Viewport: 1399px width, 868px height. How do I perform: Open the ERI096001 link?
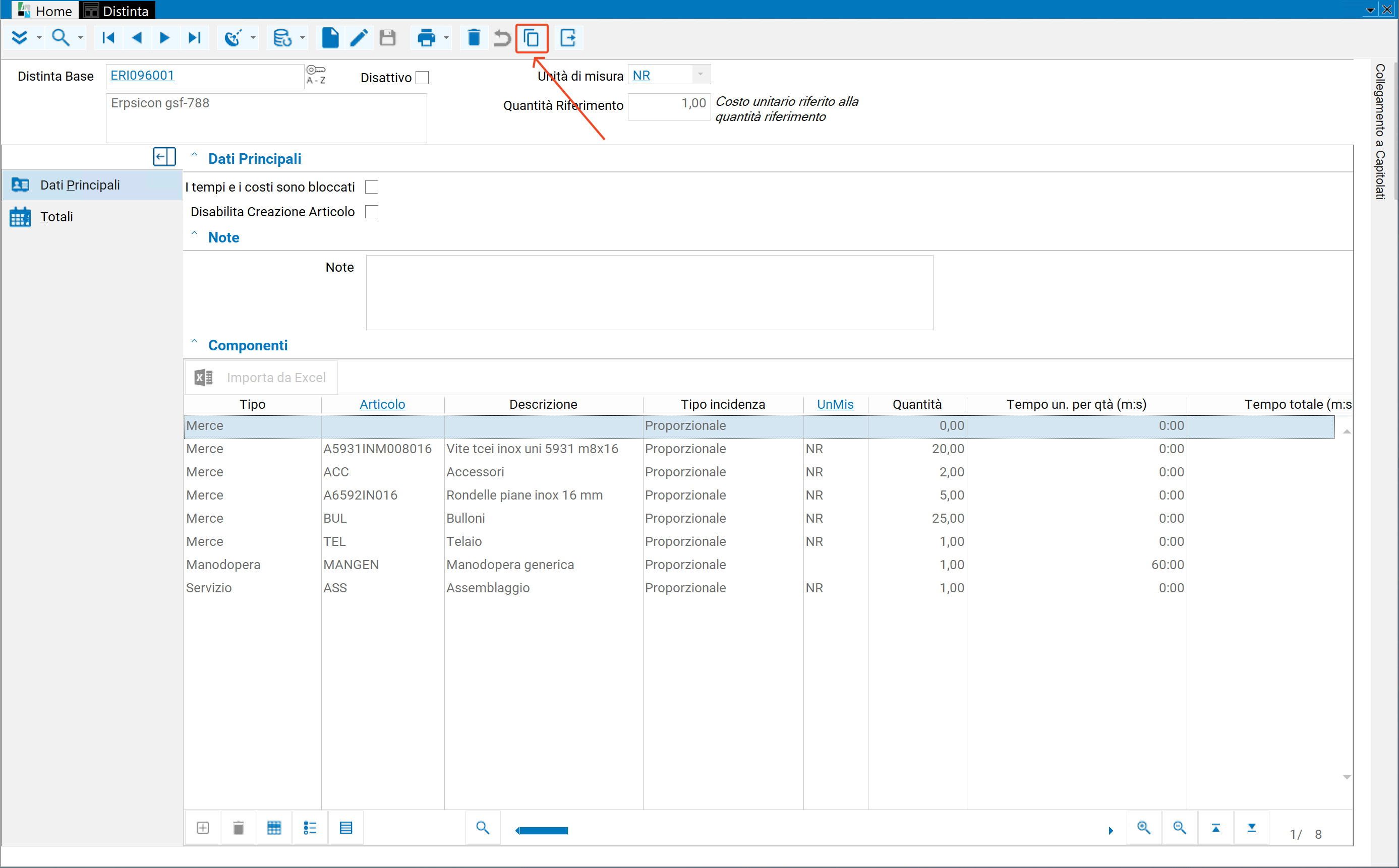coord(142,75)
